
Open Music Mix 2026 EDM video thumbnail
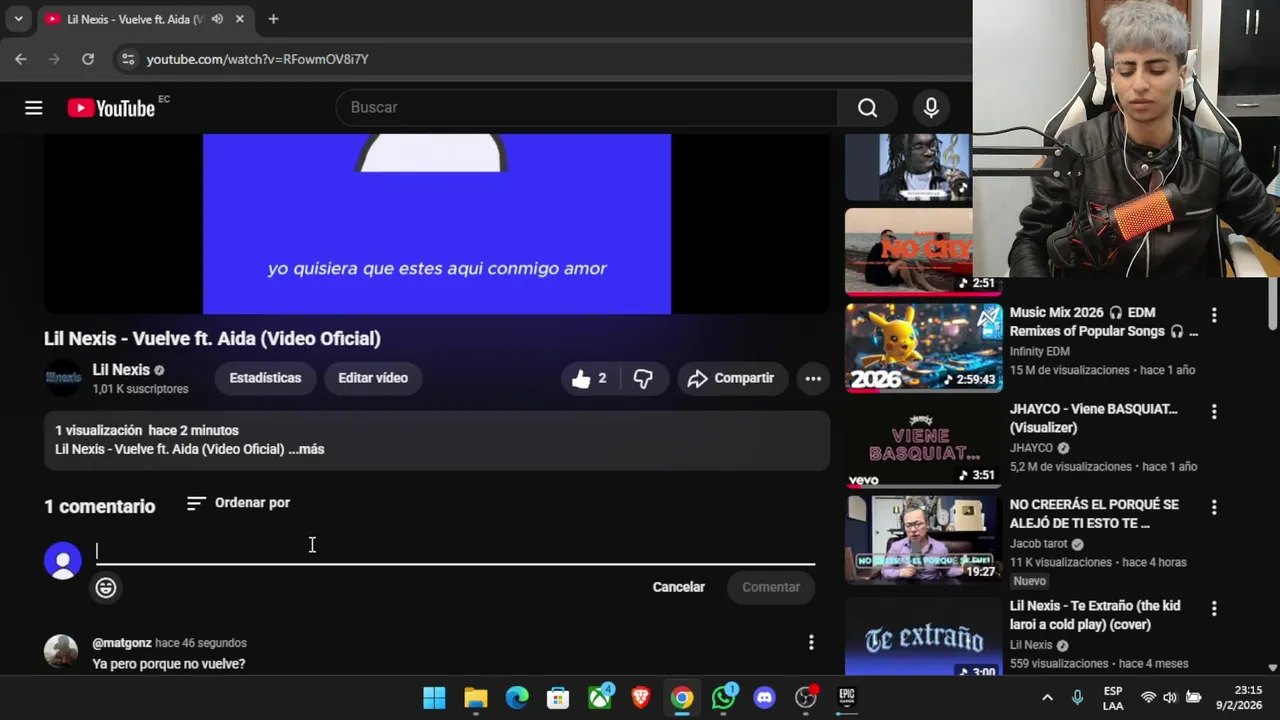[923, 348]
